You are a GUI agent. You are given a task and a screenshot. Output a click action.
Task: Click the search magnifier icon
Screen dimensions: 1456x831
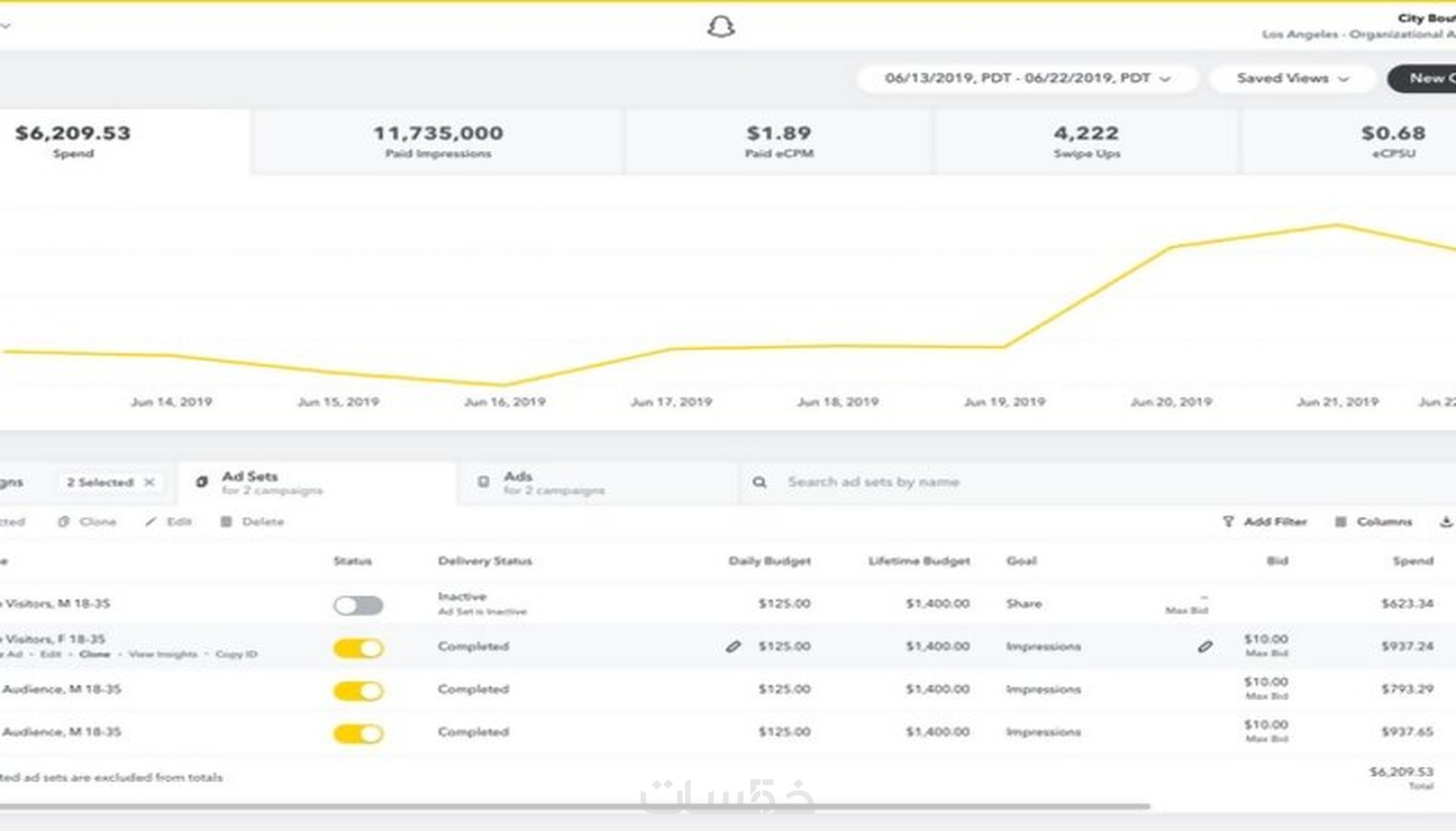pos(759,482)
